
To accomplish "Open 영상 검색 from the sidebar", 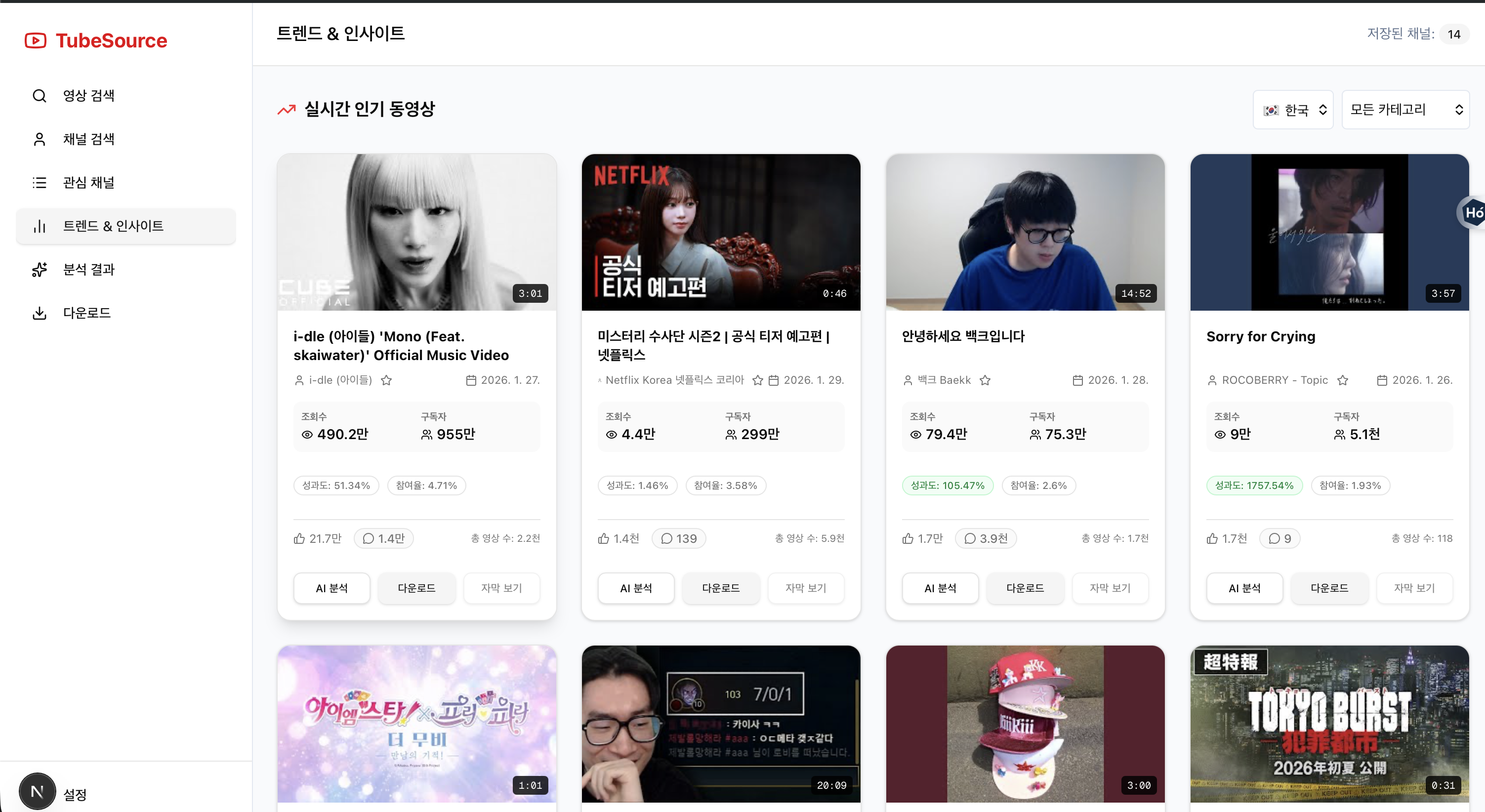I will (90, 95).
